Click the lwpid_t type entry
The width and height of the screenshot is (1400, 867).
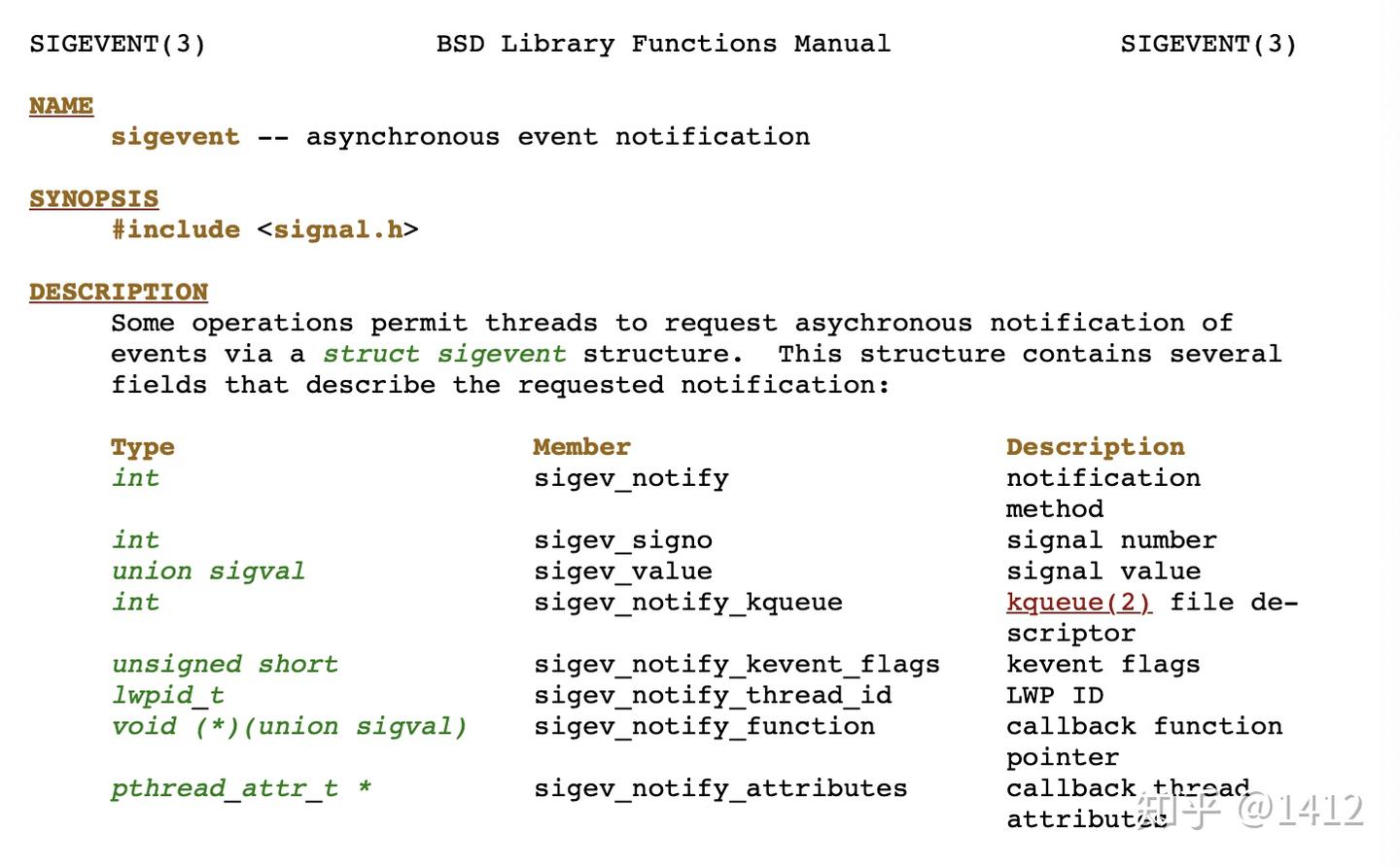[167, 696]
